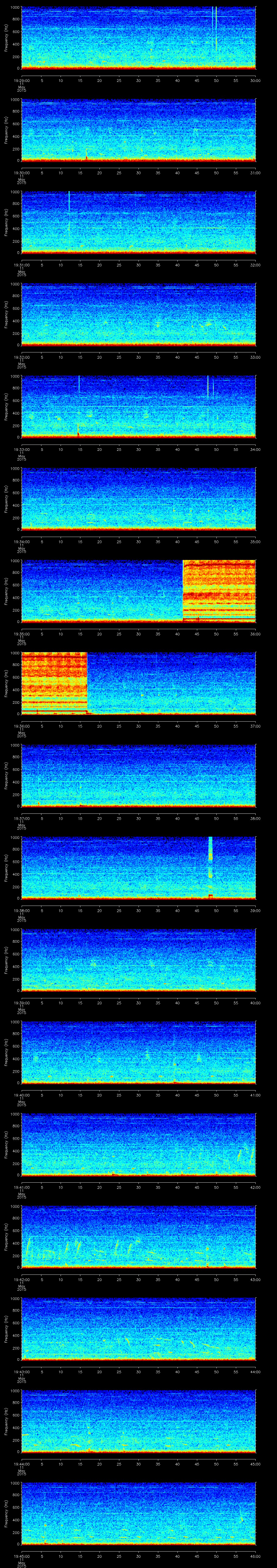Click the 19:32:00 start time label
The height and width of the screenshot is (1568, 277).
[x=21, y=357]
